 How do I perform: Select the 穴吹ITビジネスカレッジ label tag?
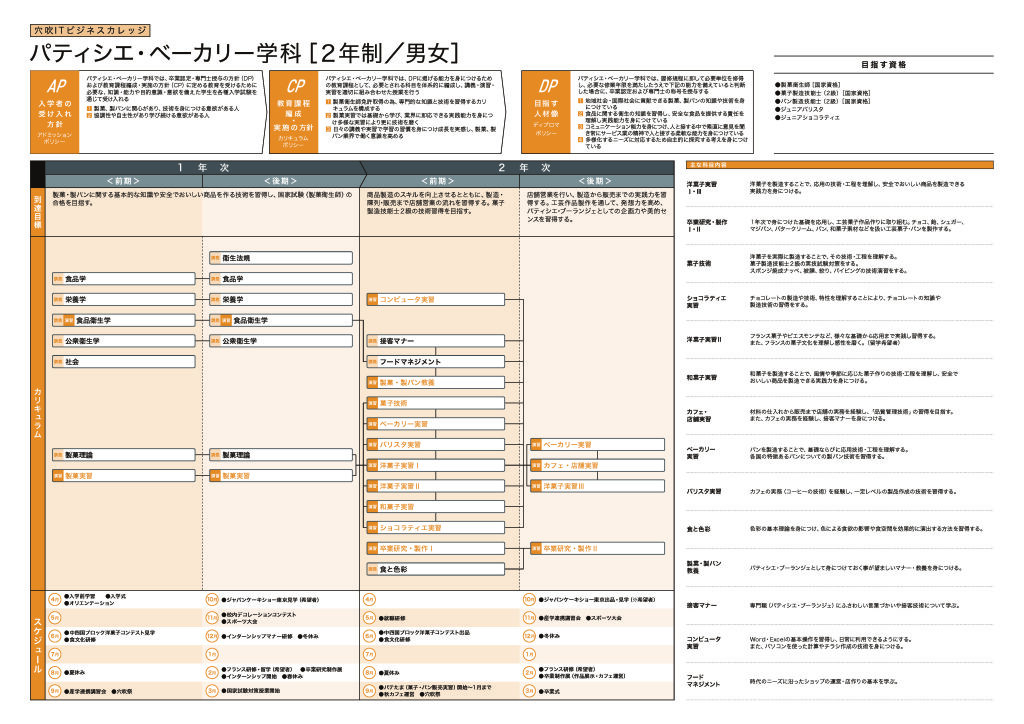(90, 30)
